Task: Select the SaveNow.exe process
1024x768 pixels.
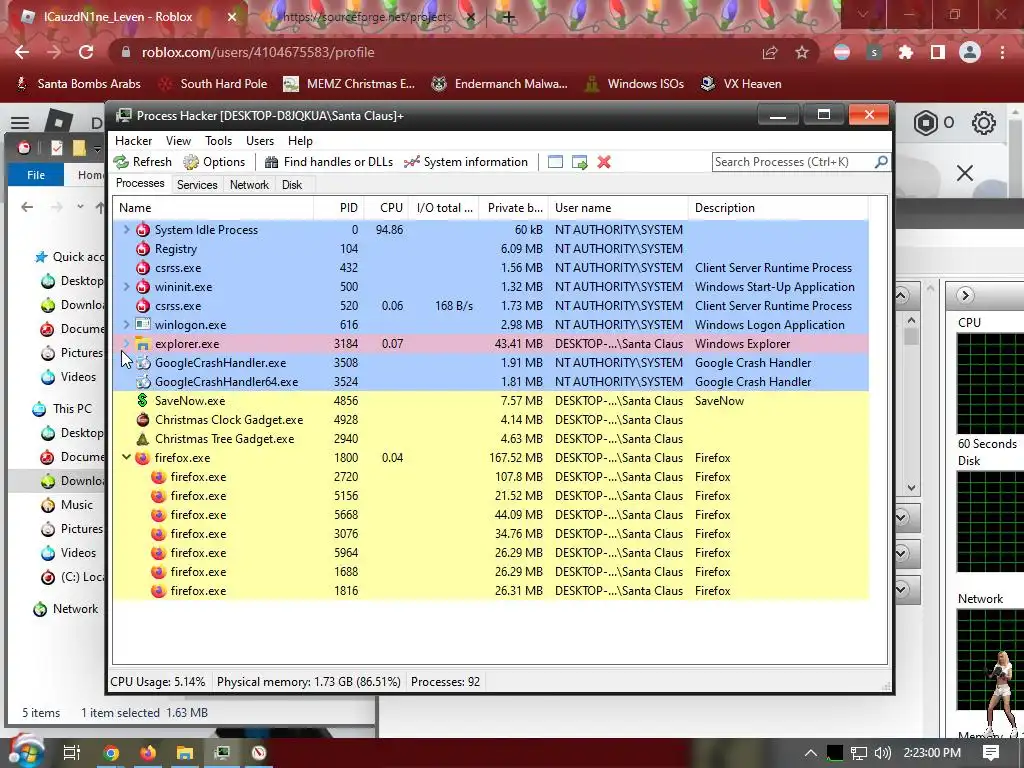Action: (490, 400)
